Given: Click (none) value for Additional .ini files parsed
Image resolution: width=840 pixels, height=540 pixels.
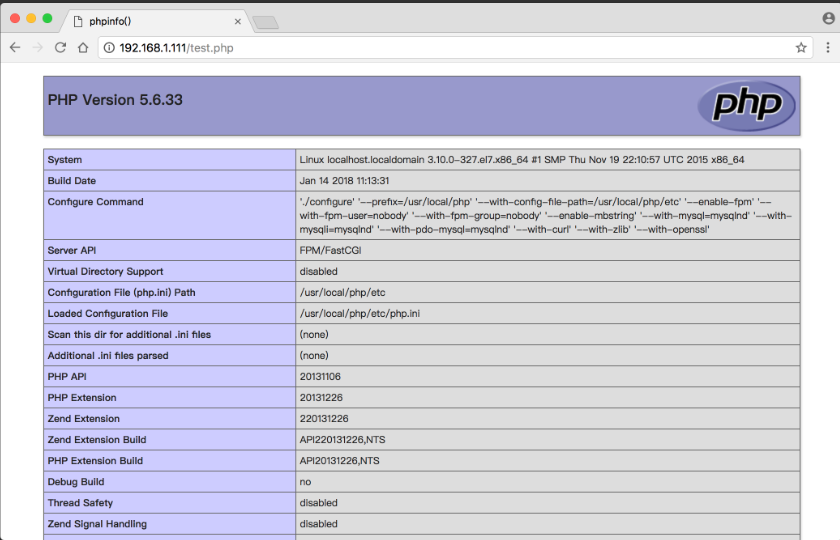Looking at the screenshot, I should [314, 355].
